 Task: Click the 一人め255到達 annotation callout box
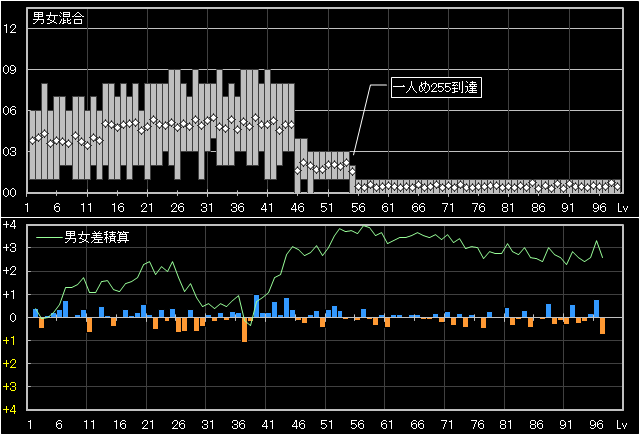pyautogui.click(x=436, y=87)
